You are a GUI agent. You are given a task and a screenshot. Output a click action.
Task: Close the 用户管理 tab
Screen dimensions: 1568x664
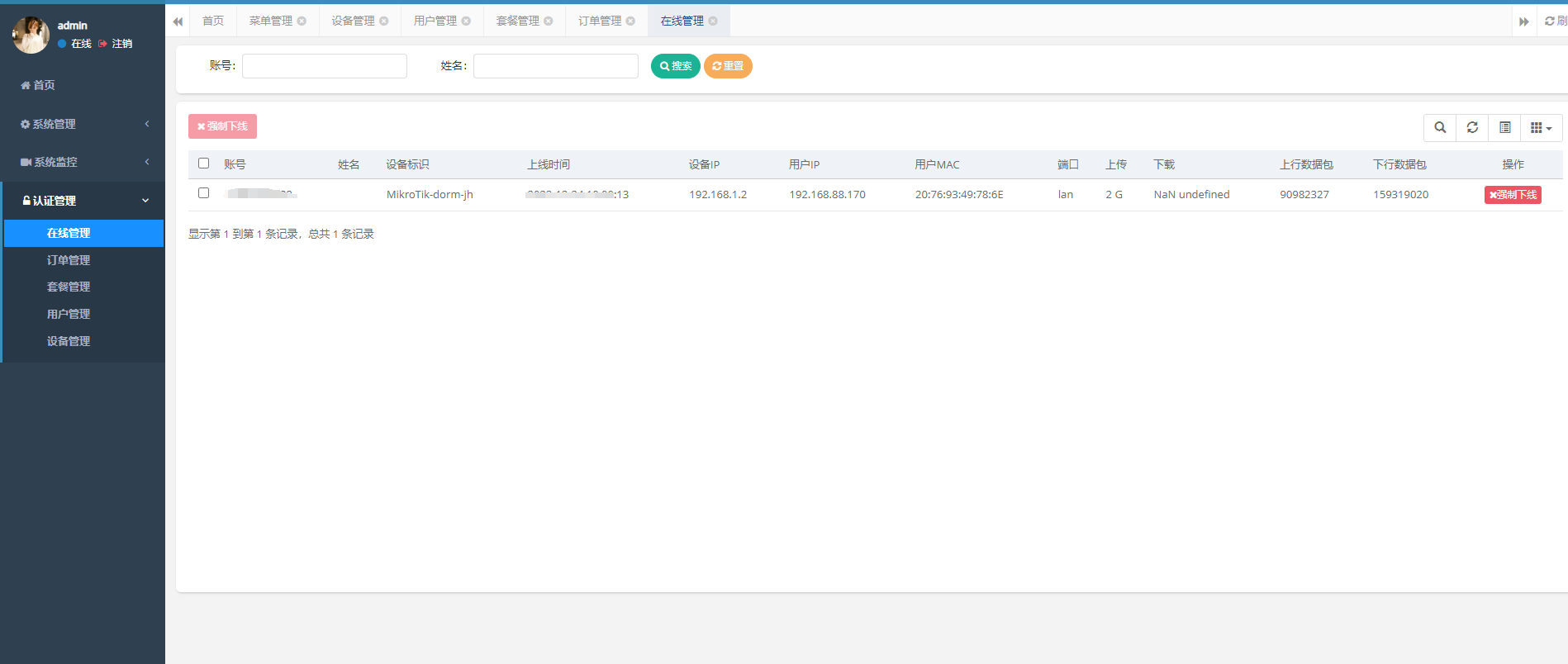[x=466, y=21]
